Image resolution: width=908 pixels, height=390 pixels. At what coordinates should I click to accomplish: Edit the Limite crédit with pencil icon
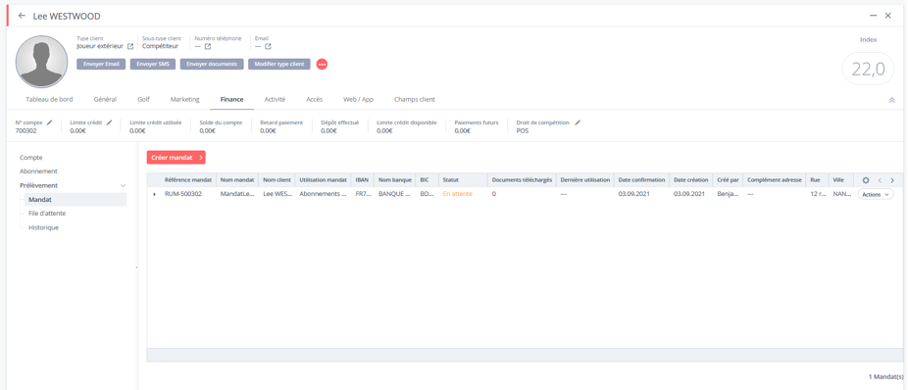pos(109,122)
